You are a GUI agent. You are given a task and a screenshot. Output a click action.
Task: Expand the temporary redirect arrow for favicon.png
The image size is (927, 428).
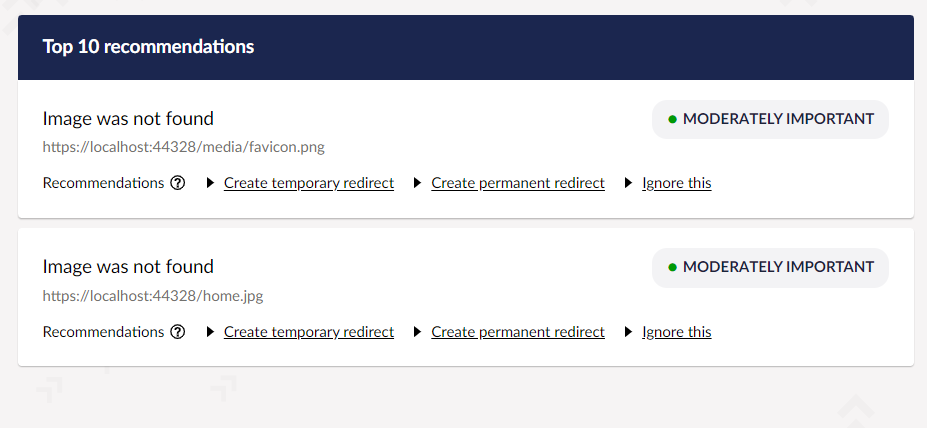[210, 183]
